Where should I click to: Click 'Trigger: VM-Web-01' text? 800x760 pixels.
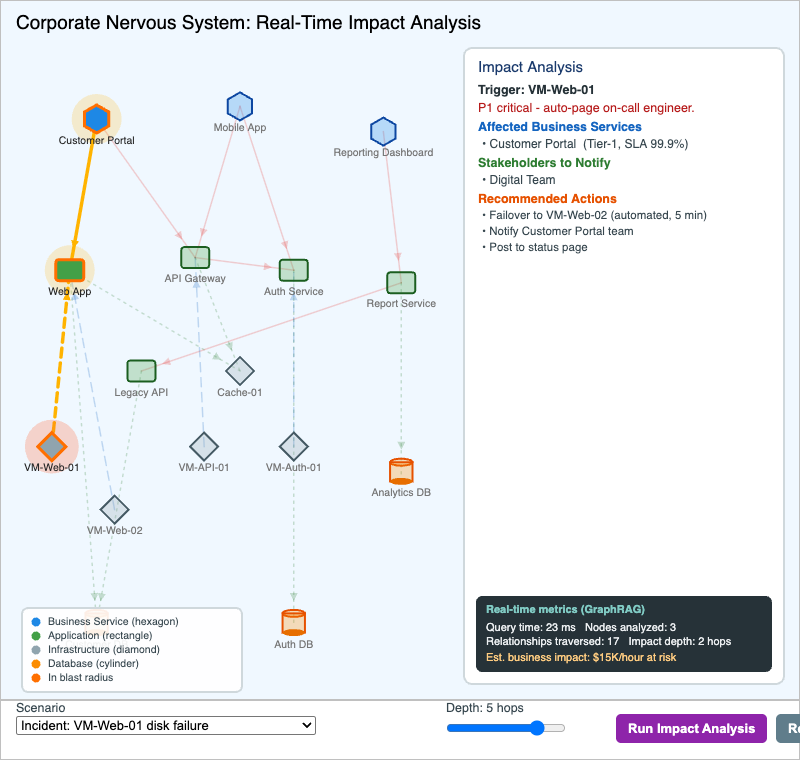click(536, 90)
